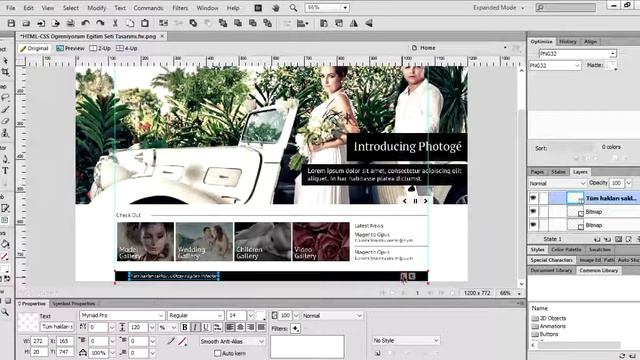Hide the first Bitmap layer
Viewport: 640px width, 360px height.
pyautogui.click(x=533, y=211)
